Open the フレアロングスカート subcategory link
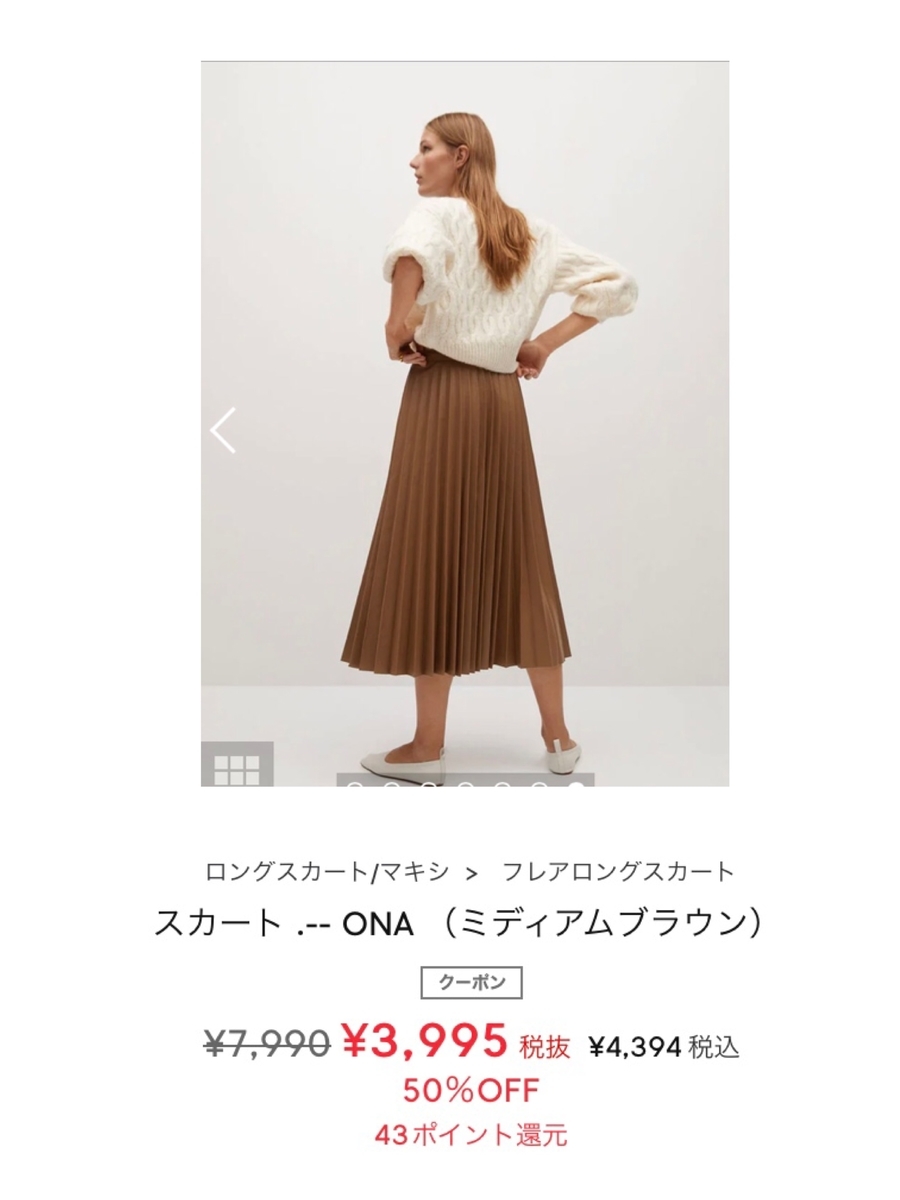This screenshot has height=1200, width=900. [x=618, y=871]
